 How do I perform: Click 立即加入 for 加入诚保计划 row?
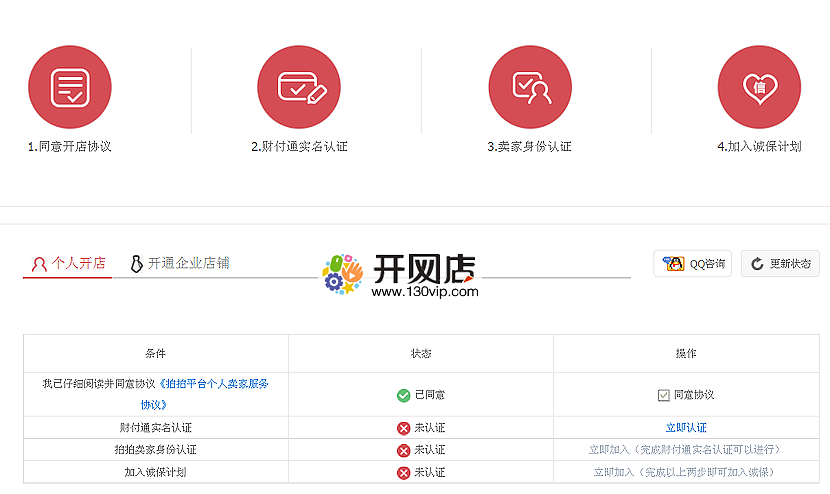coord(614,472)
